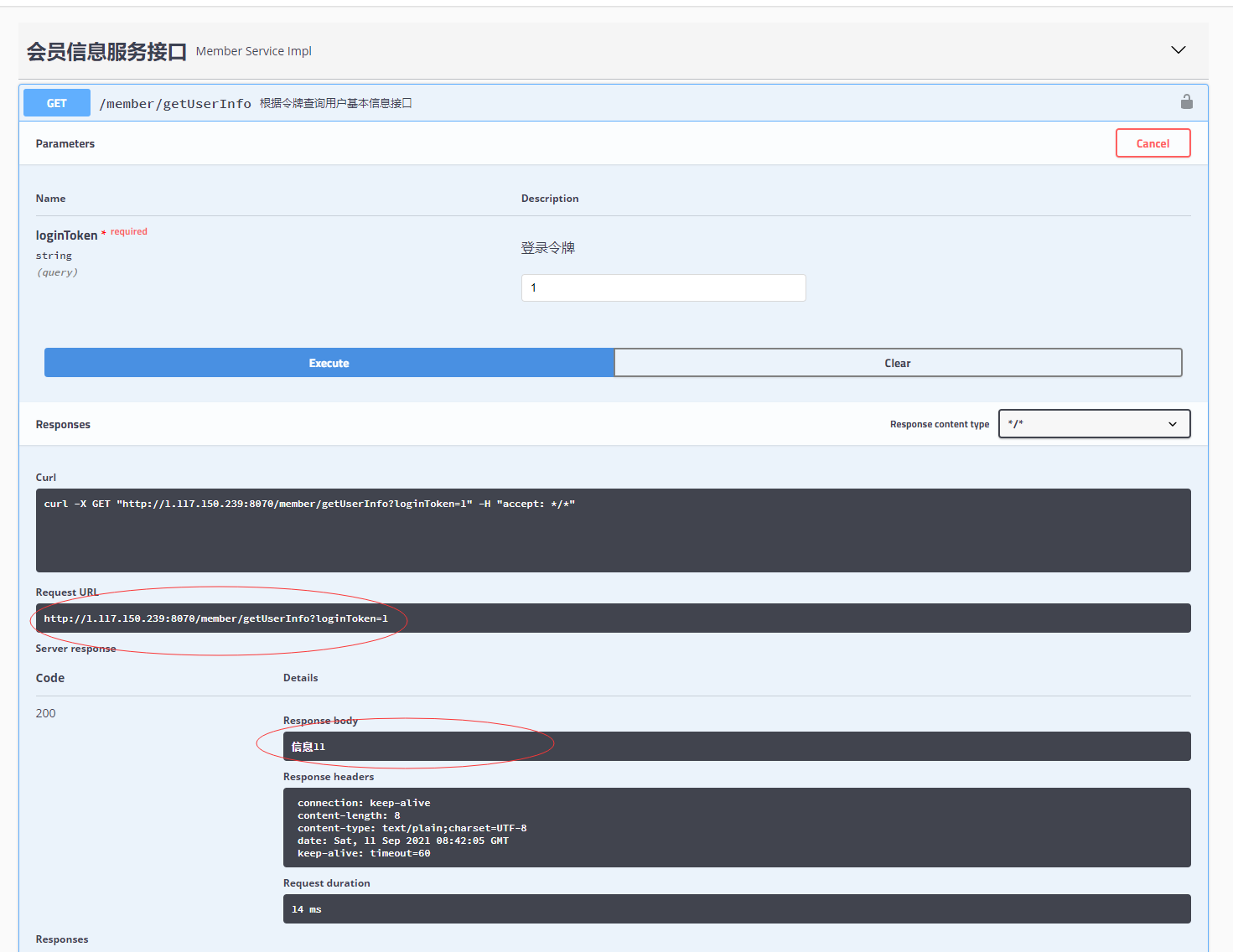Click the Member Service Impl subtitle
Image resolution: width=1233 pixels, height=952 pixels.
pos(254,51)
